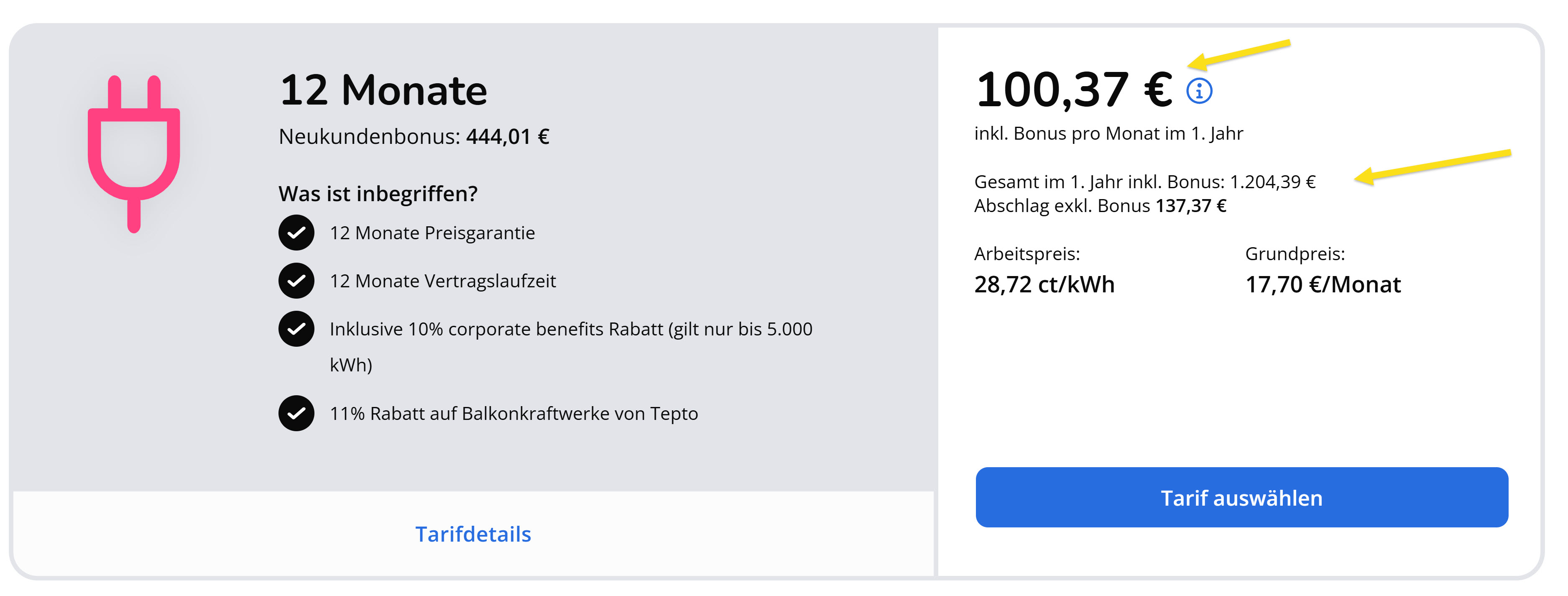Image resolution: width=1568 pixels, height=596 pixels.
Task: Click the Gesamt im 1. Jahr total line
Action: pyautogui.click(x=1144, y=182)
